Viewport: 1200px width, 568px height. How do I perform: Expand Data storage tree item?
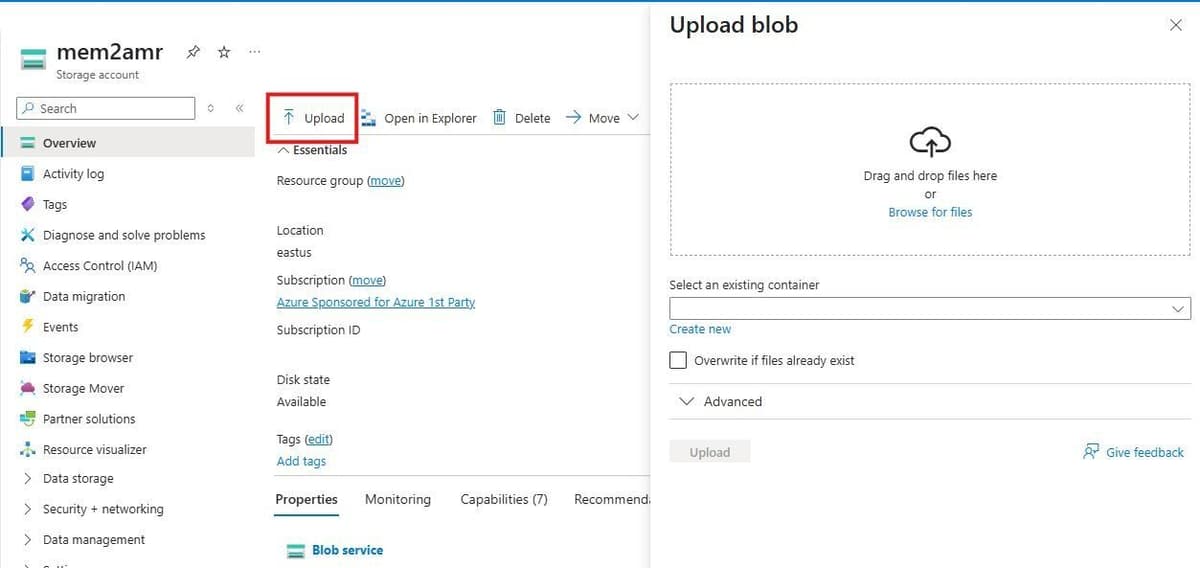click(x=28, y=479)
